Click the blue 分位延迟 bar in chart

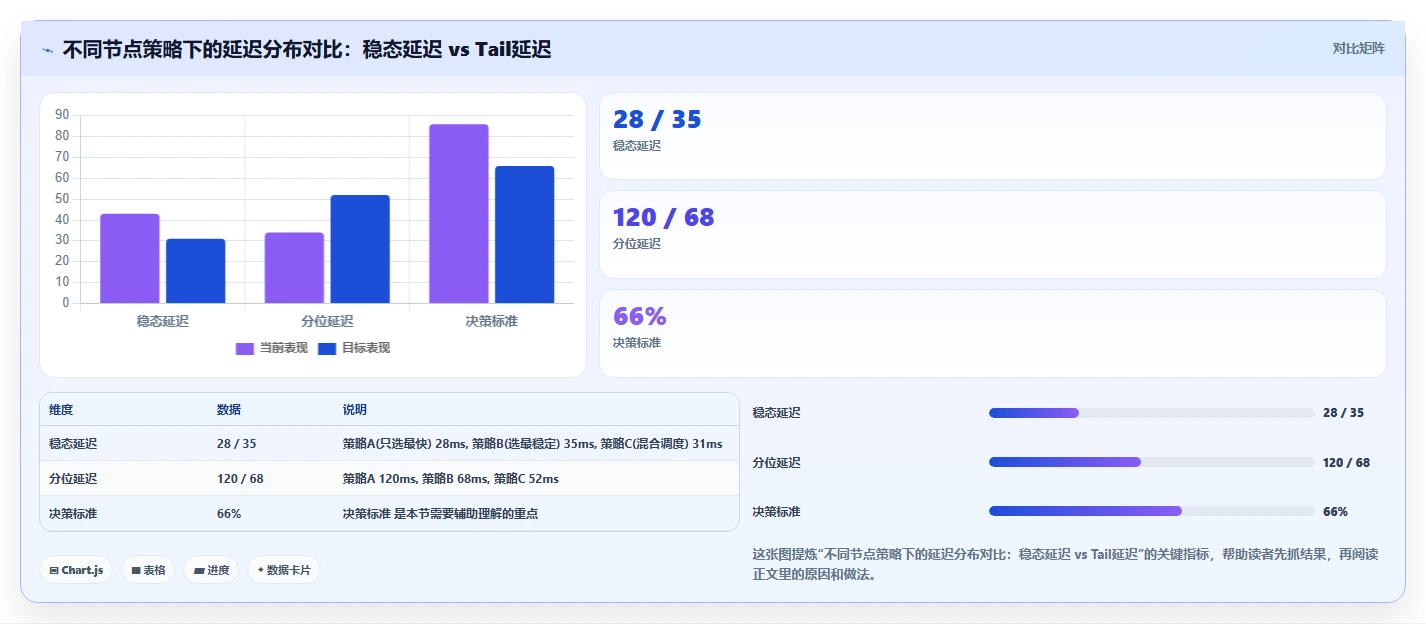point(360,249)
